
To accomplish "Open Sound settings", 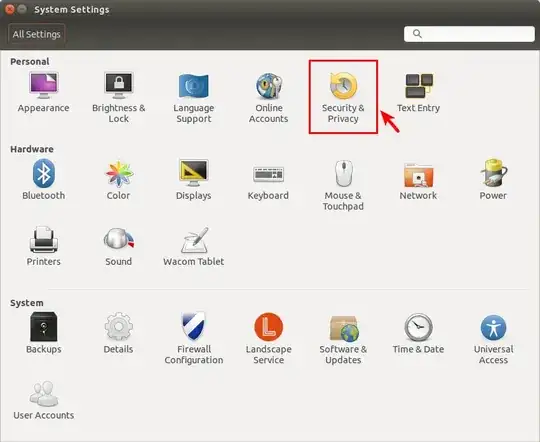I will click(118, 246).
